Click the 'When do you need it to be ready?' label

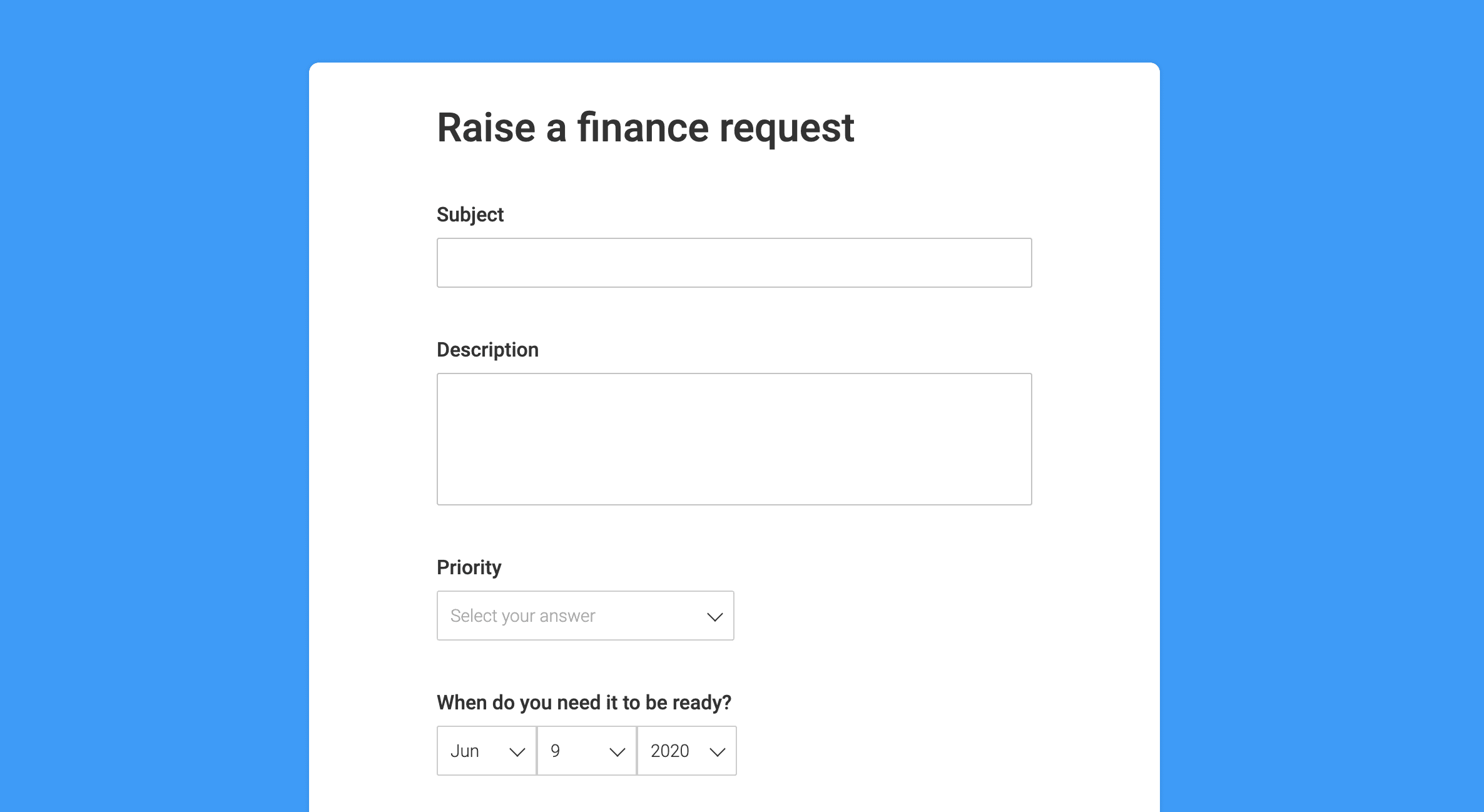pyautogui.click(x=584, y=702)
